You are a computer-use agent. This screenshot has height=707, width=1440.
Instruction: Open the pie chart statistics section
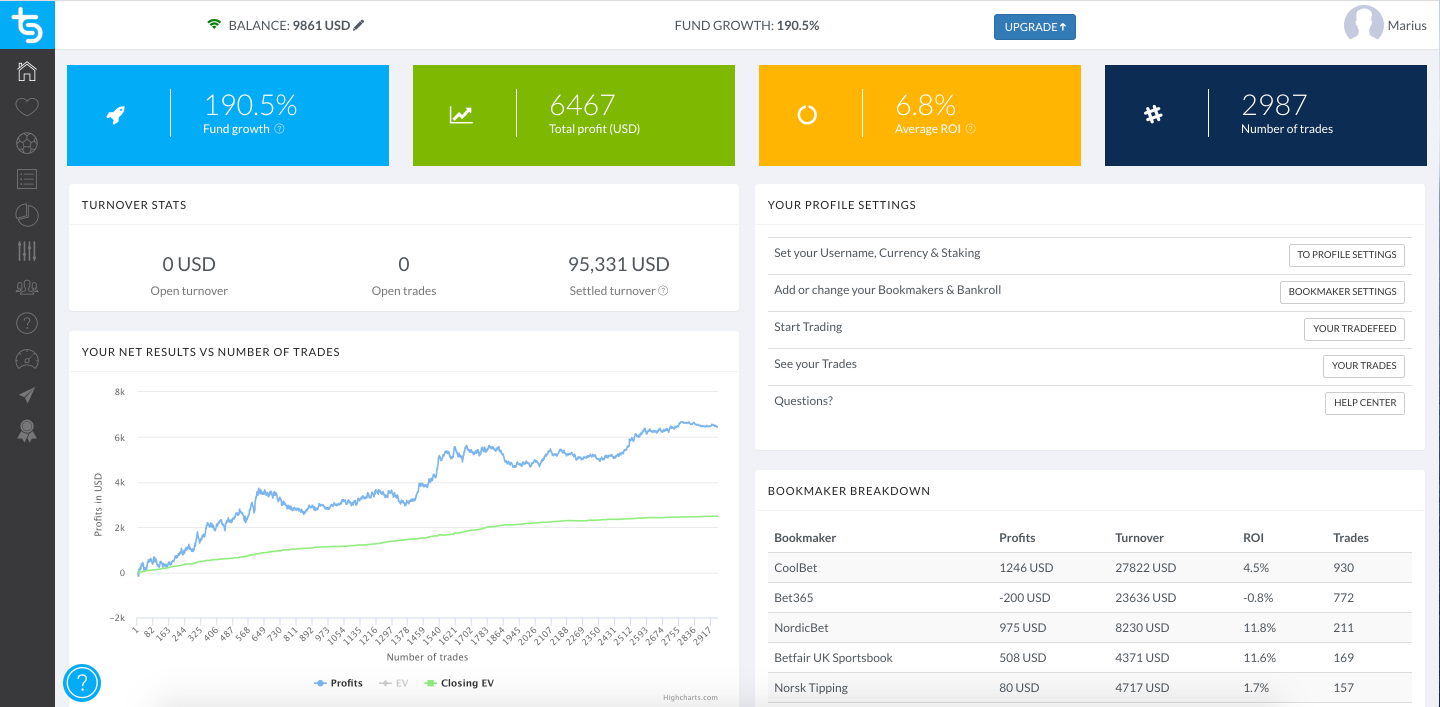(x=27, y=215)
